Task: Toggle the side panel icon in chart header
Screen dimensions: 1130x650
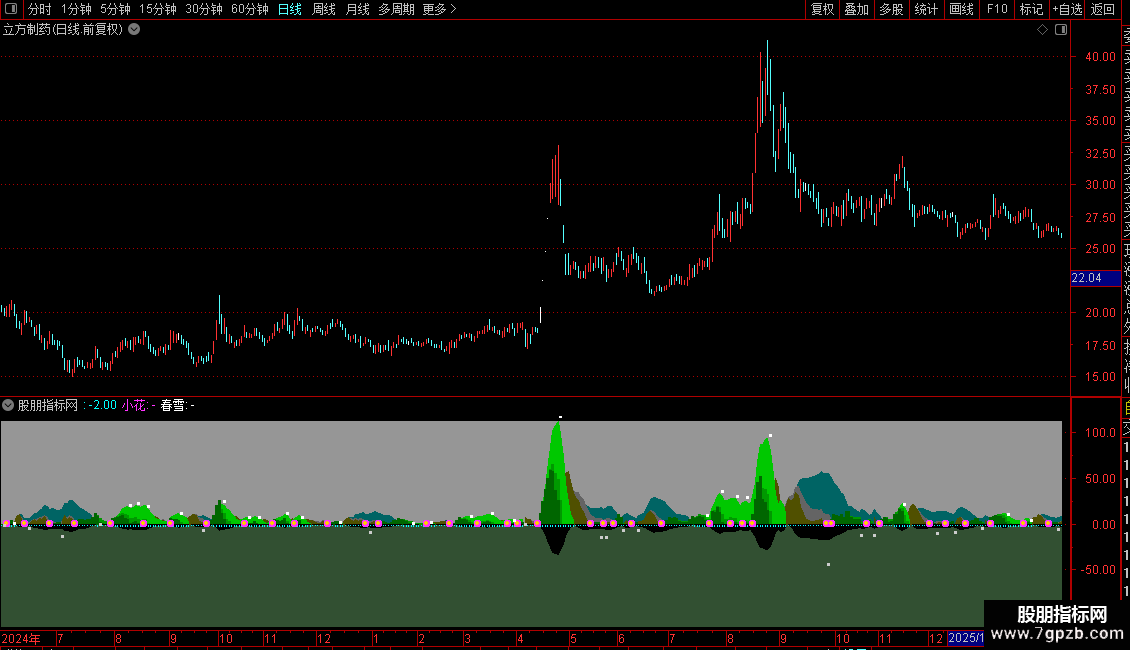Action: click(x=1061, y=30)
